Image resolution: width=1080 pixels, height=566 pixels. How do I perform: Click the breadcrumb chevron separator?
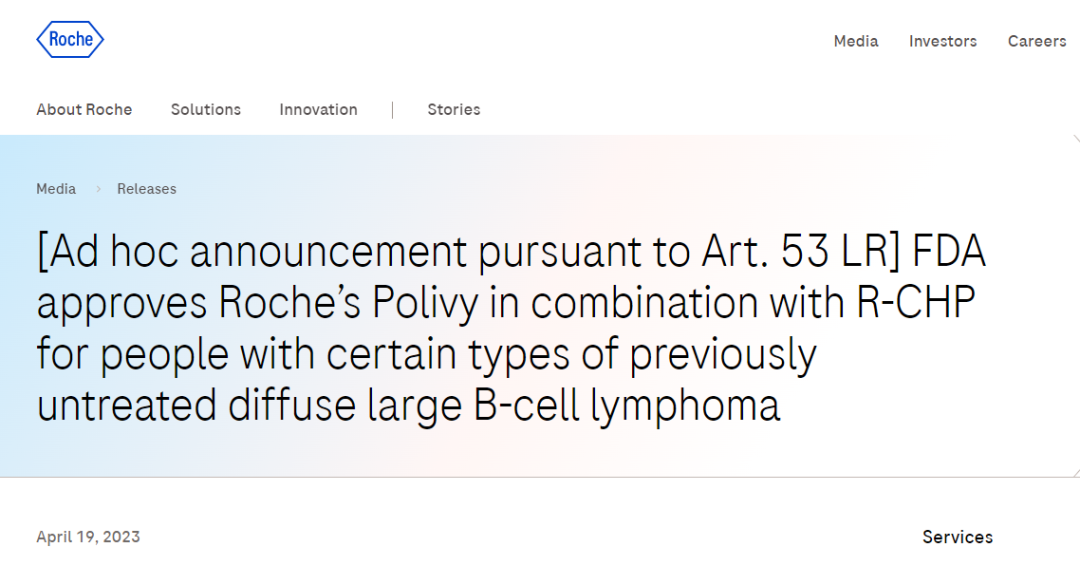point(99,189)
